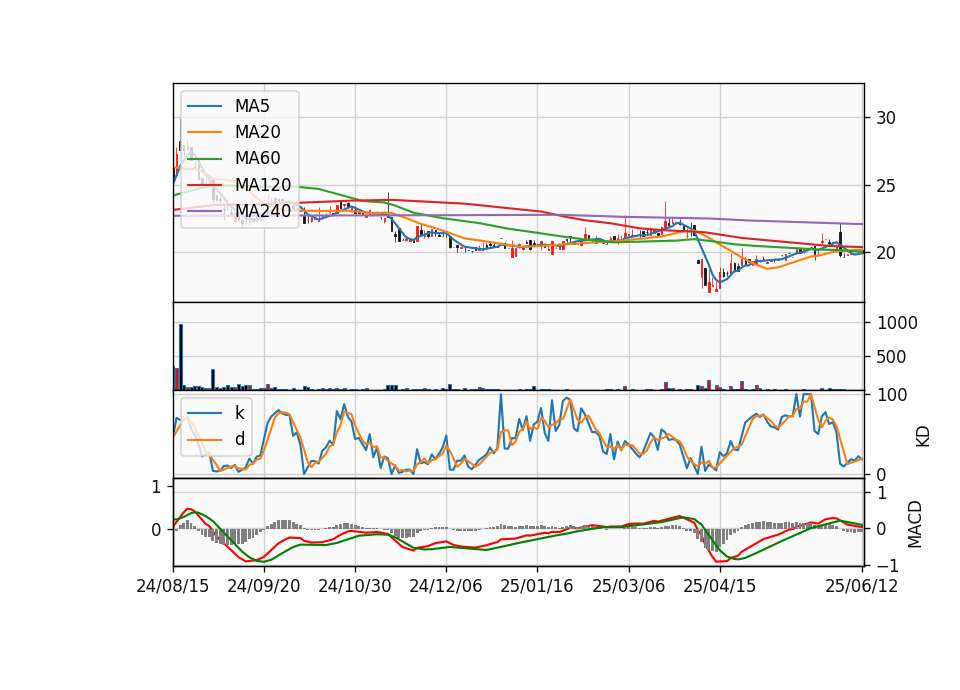Click the 25/01/16 date label
Image resolution: width=960 pixels, height=690 pixels.
[x=537, y=586]
